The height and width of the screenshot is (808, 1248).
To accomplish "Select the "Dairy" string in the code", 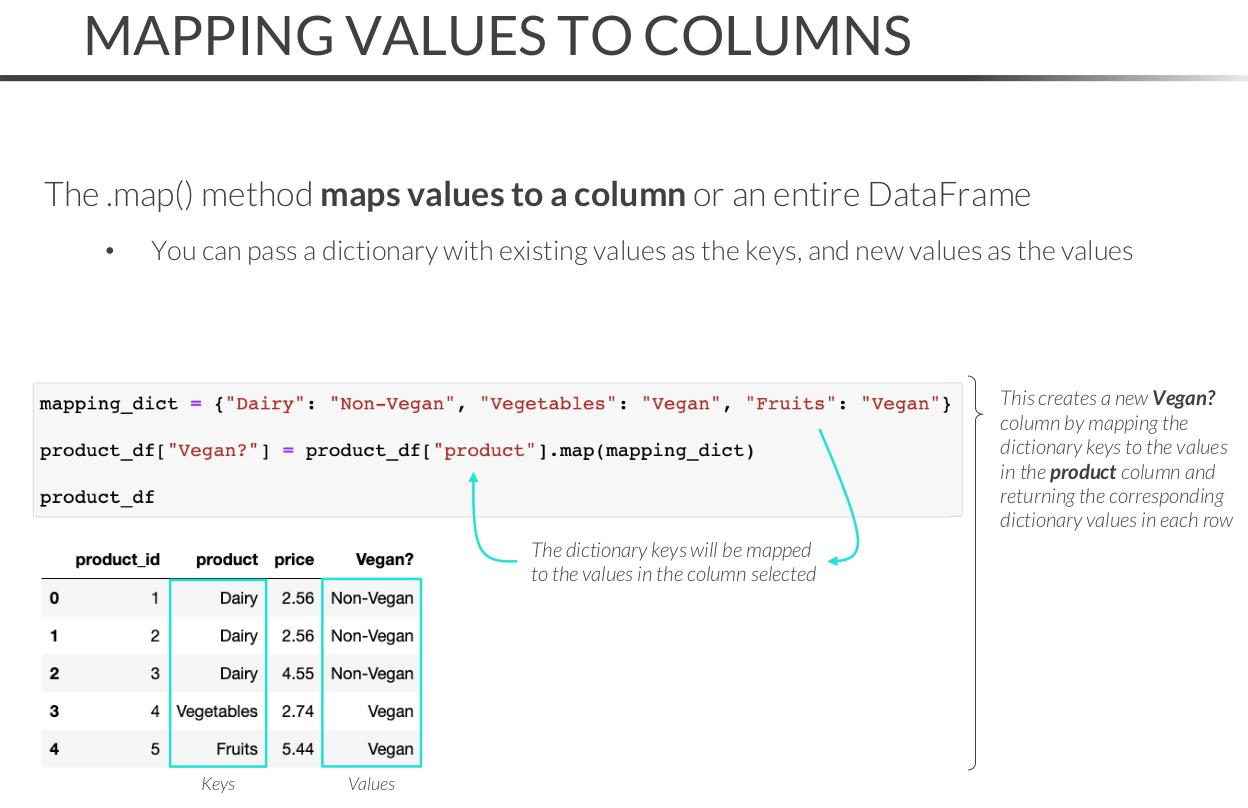I will [266, 404].
